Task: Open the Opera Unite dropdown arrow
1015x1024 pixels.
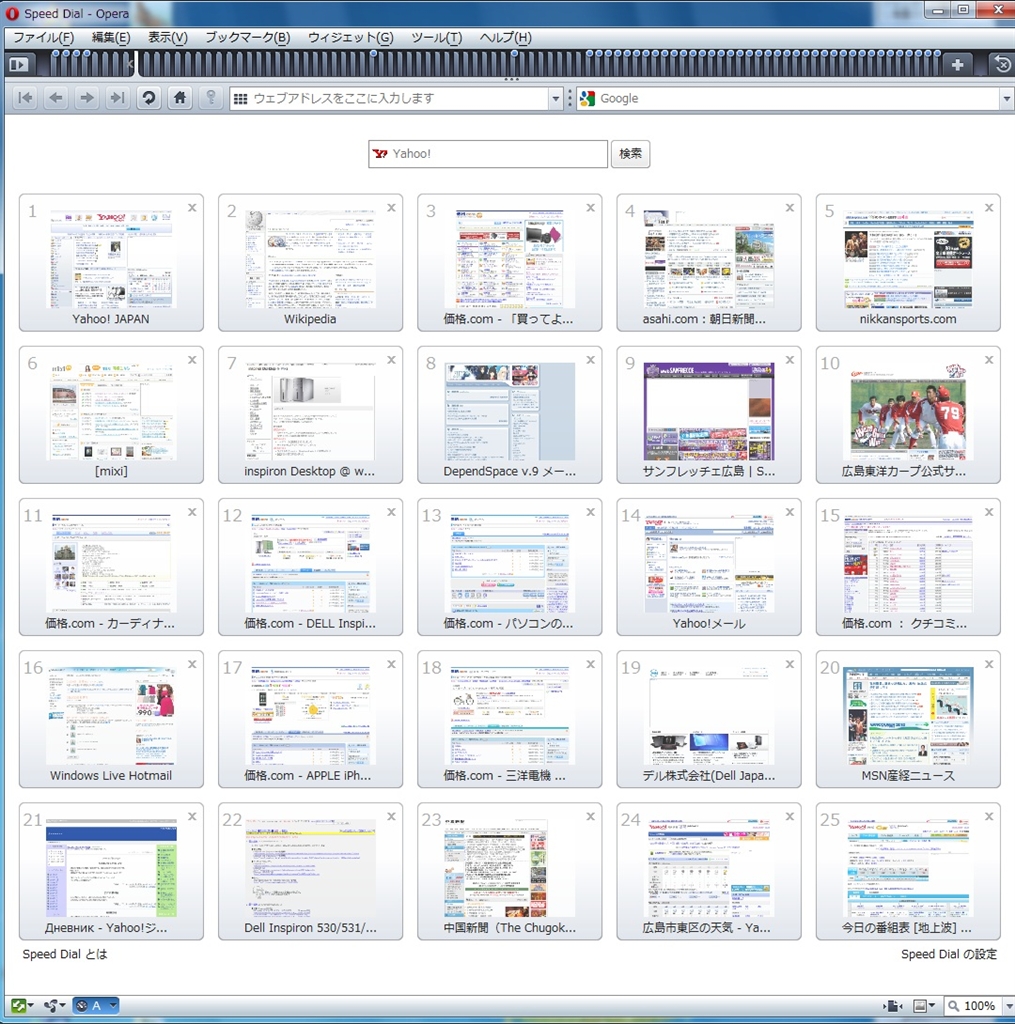Action: click(x=62, y=1006)
